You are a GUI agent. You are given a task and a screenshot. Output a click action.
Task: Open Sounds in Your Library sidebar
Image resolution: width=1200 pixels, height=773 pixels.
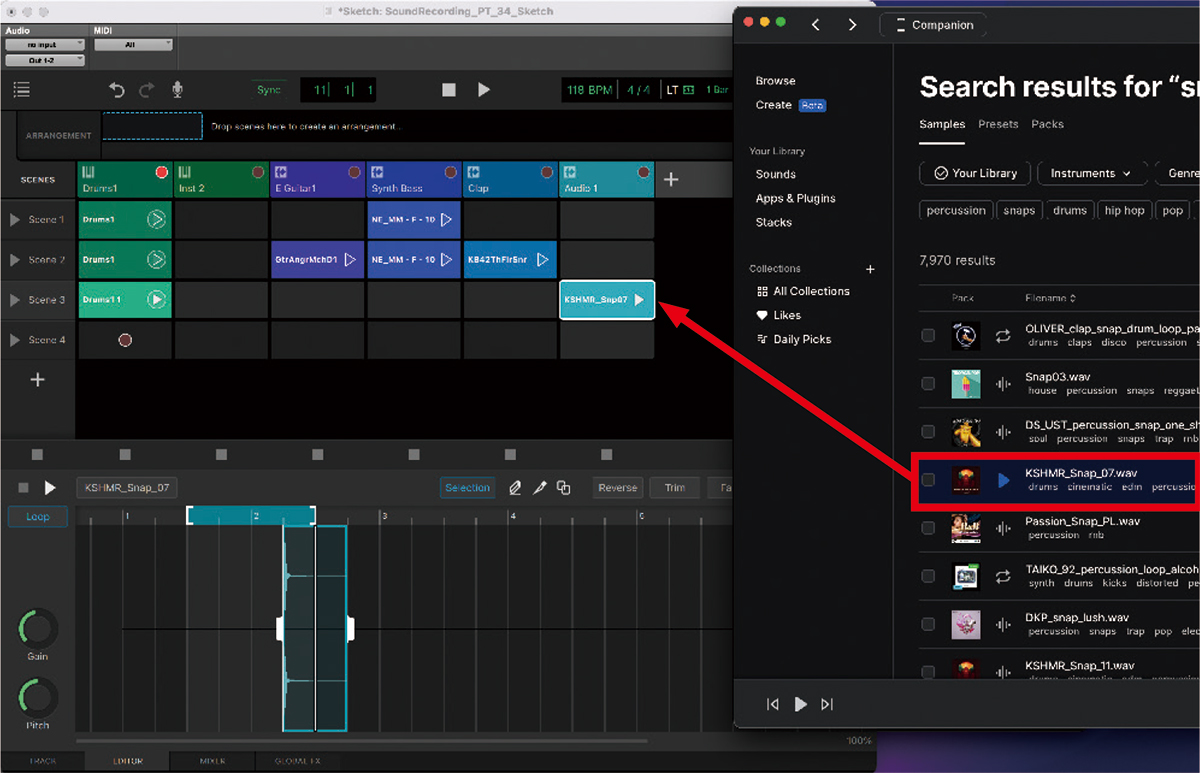pyautogui.click(x=775, y=174)
